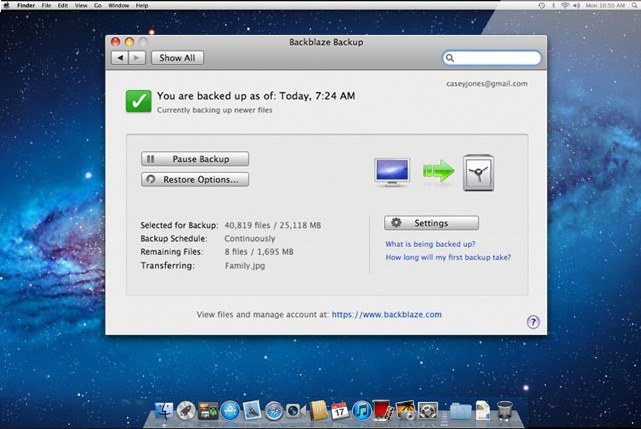This screenshot has width=641, height=429.
Task: Click the green backed-up checkmark icon
Action: coord(138,100)
